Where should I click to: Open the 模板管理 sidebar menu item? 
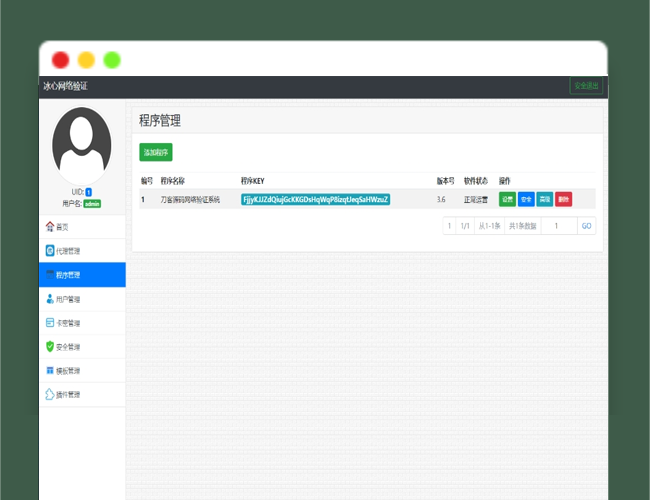pos(82,370)
